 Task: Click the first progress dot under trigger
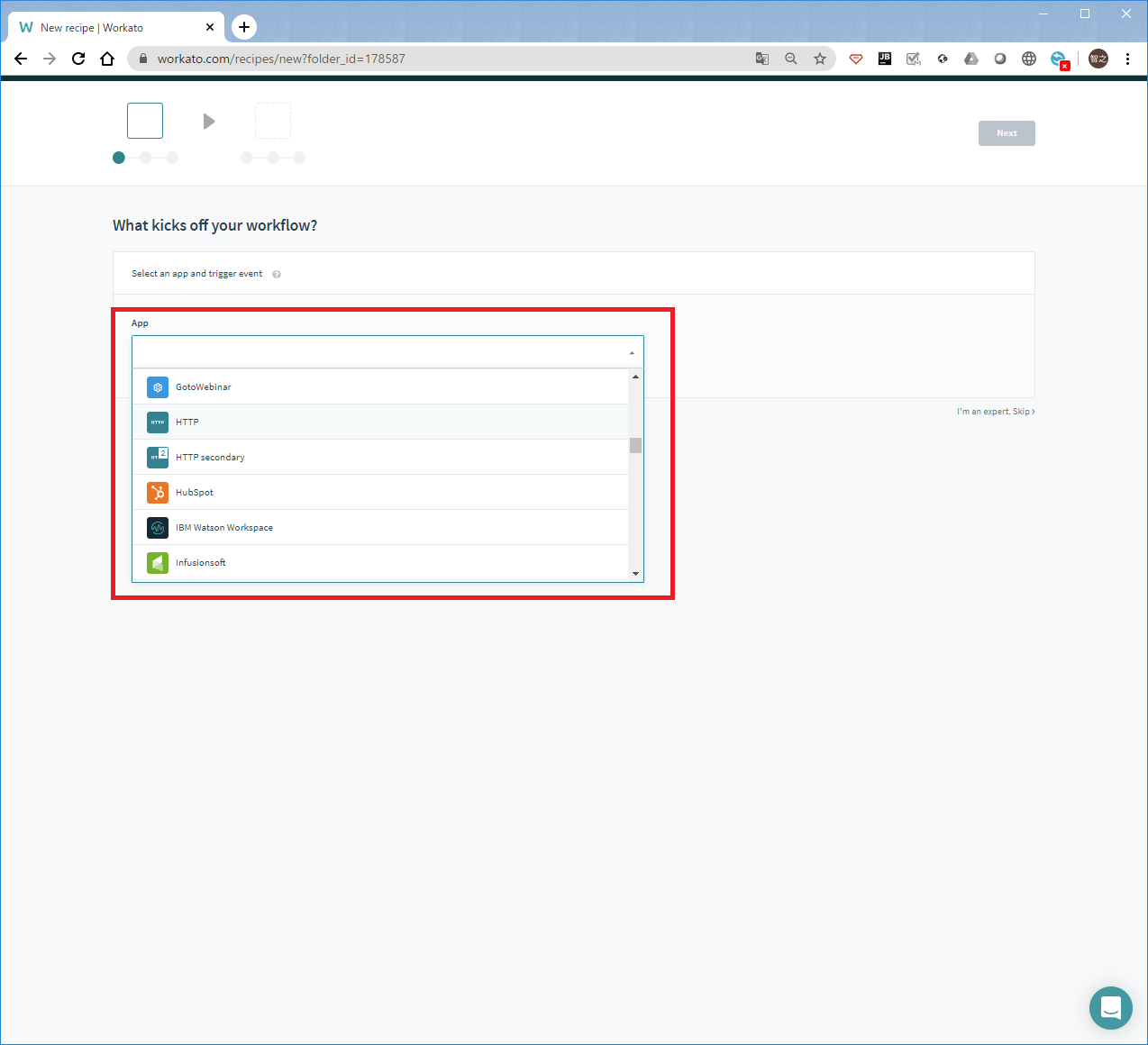[119, 158]
